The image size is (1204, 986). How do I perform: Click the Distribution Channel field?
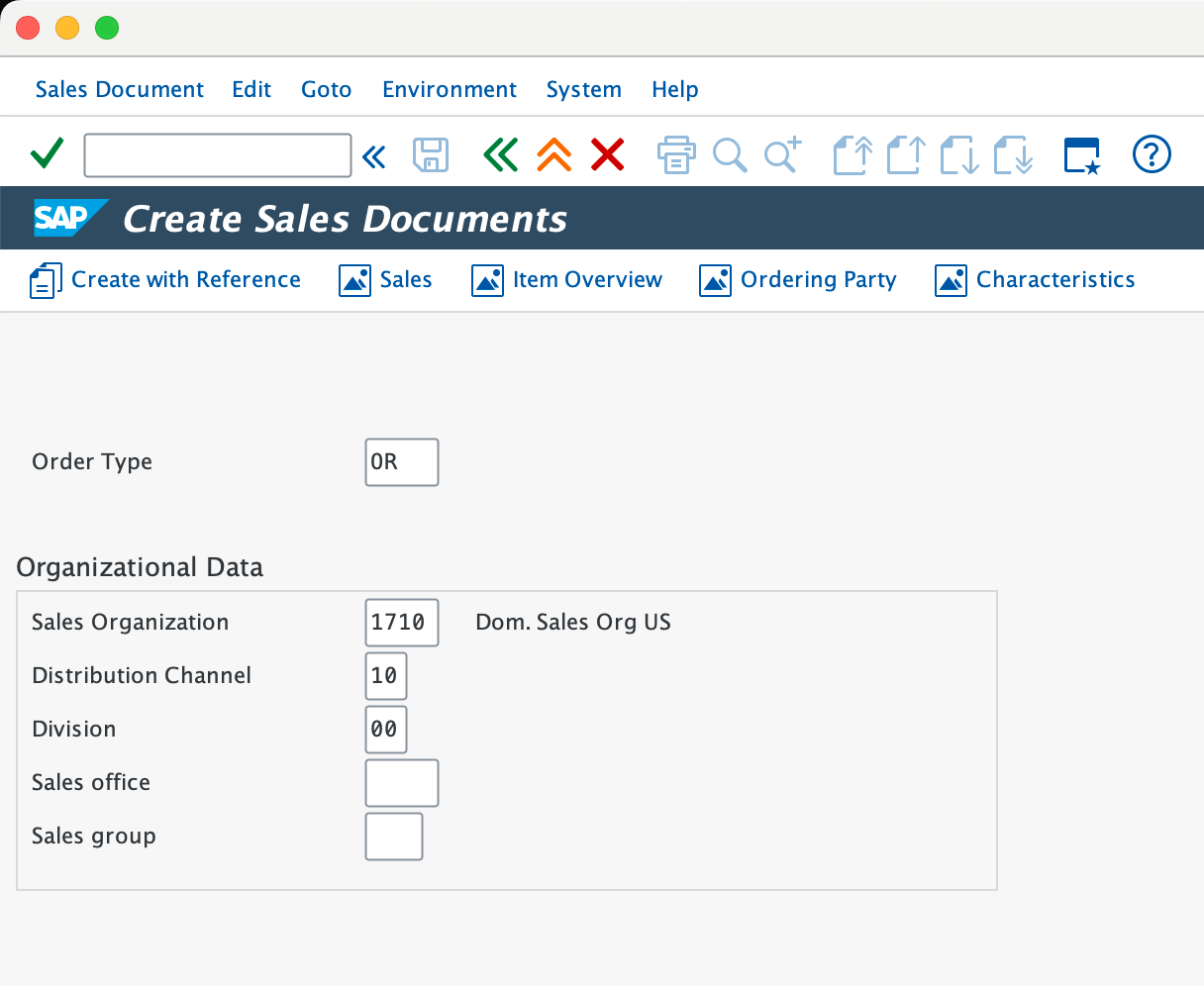386,676
